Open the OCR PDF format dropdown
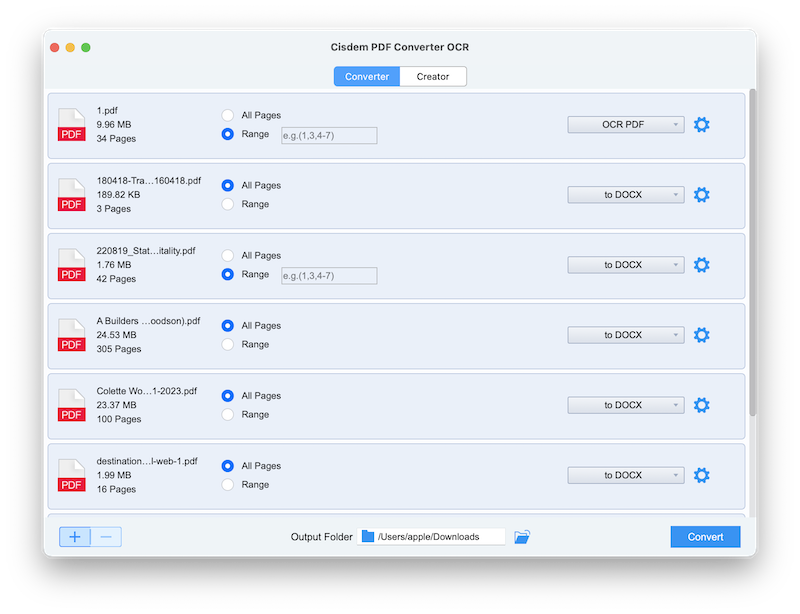Screen dimensions: 800x614 tap(625, 124)
